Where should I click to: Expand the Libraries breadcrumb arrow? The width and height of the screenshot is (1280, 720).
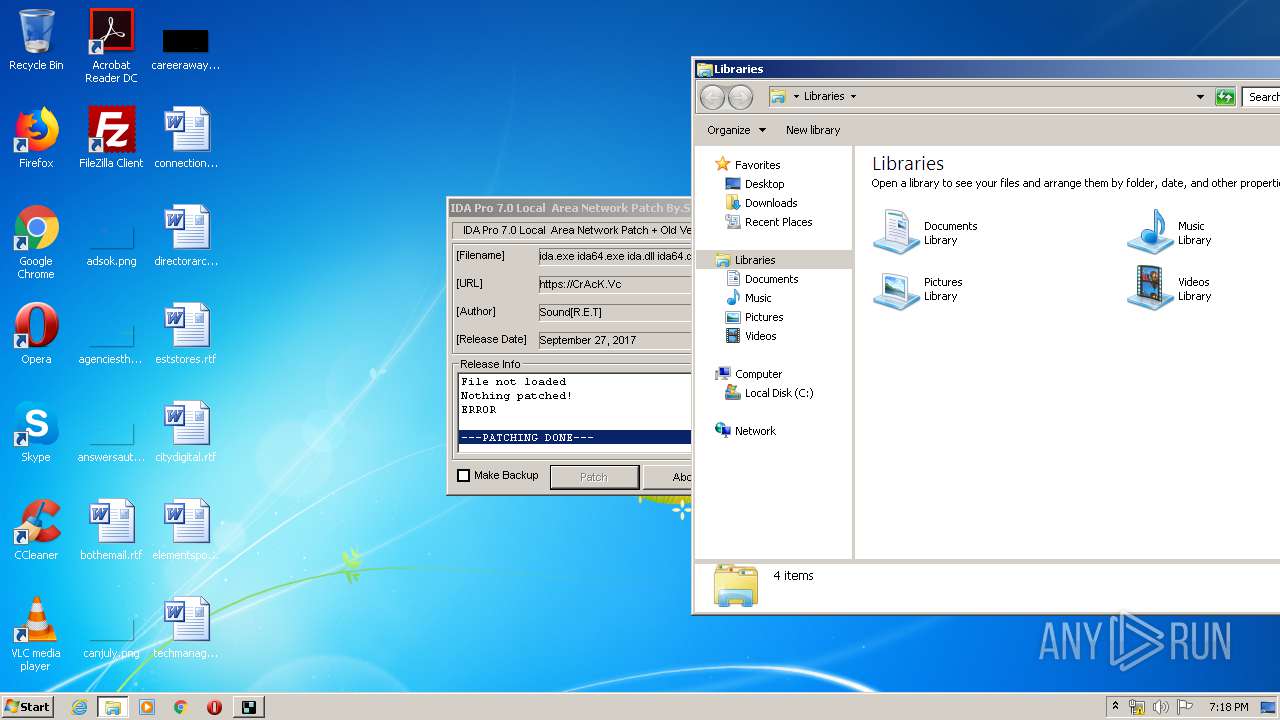tap(853, 97)
